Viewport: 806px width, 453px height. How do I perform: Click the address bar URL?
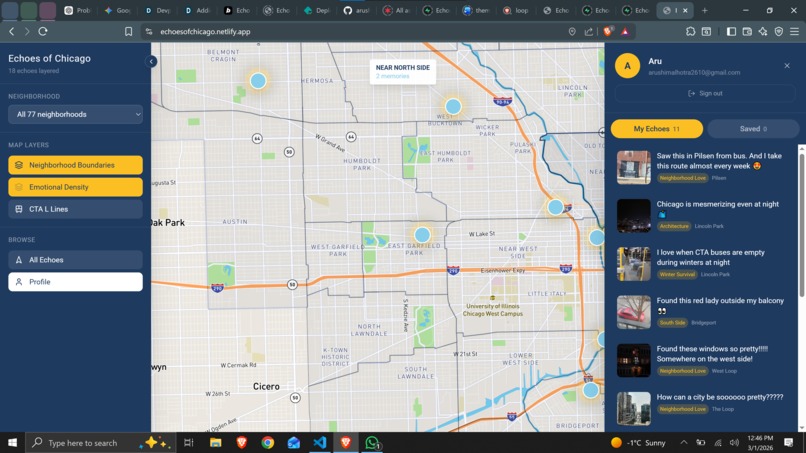(x=205, y=31)
